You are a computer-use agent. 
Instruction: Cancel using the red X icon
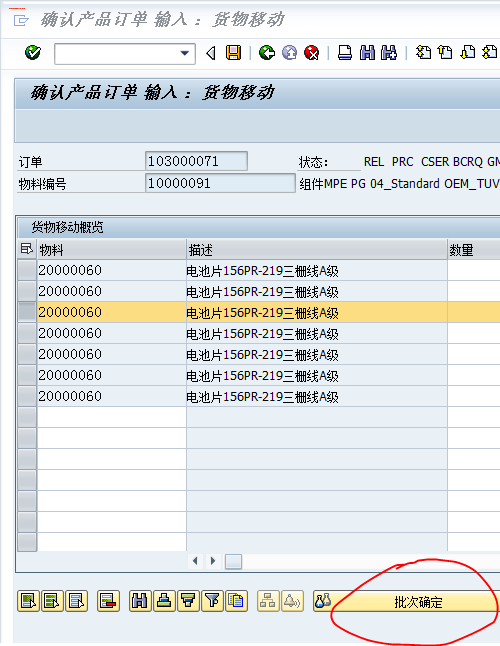[x=312, y=53]
